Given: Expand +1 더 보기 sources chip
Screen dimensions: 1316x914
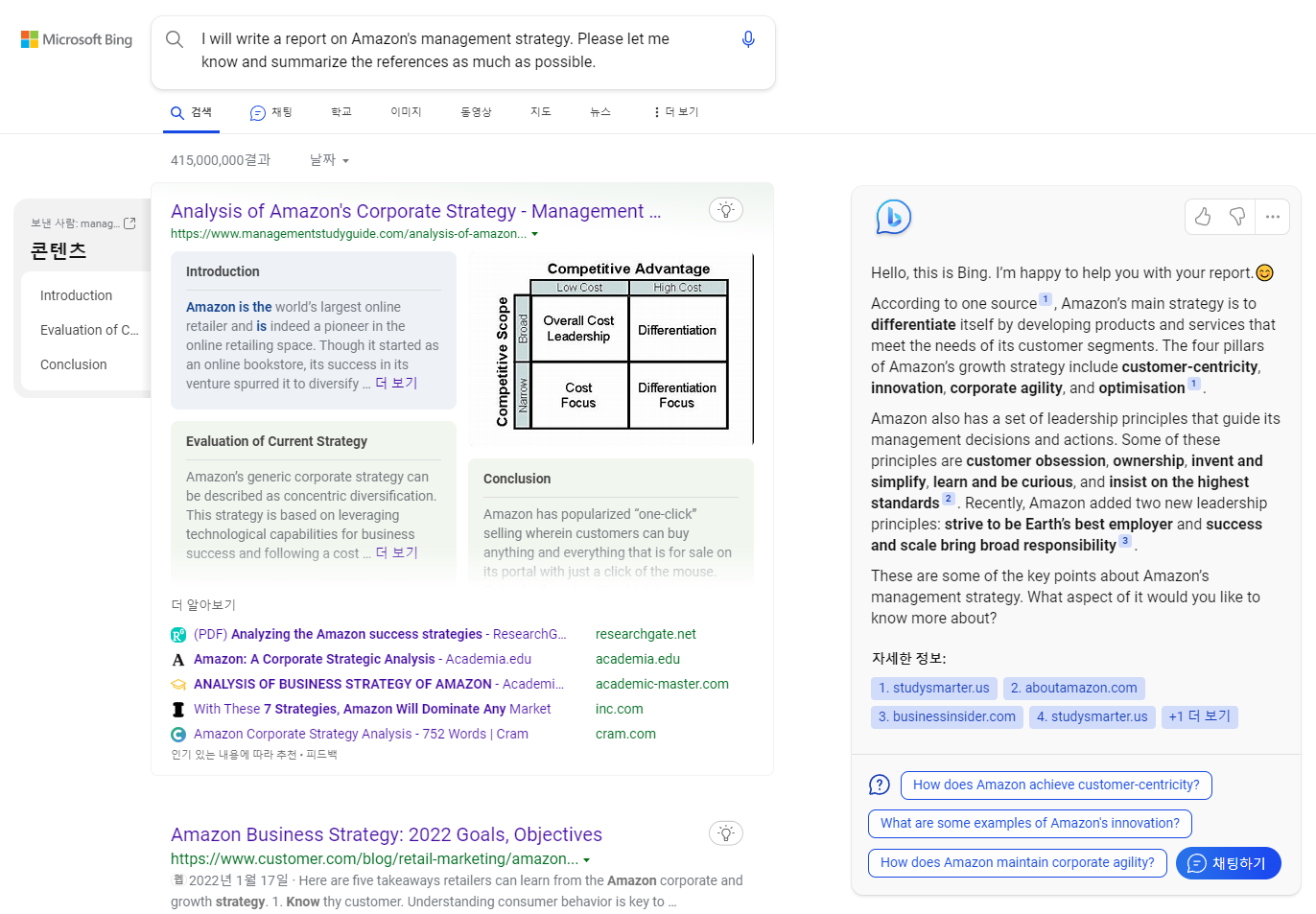Looking at the screenshot, I should coord(1199,716).
